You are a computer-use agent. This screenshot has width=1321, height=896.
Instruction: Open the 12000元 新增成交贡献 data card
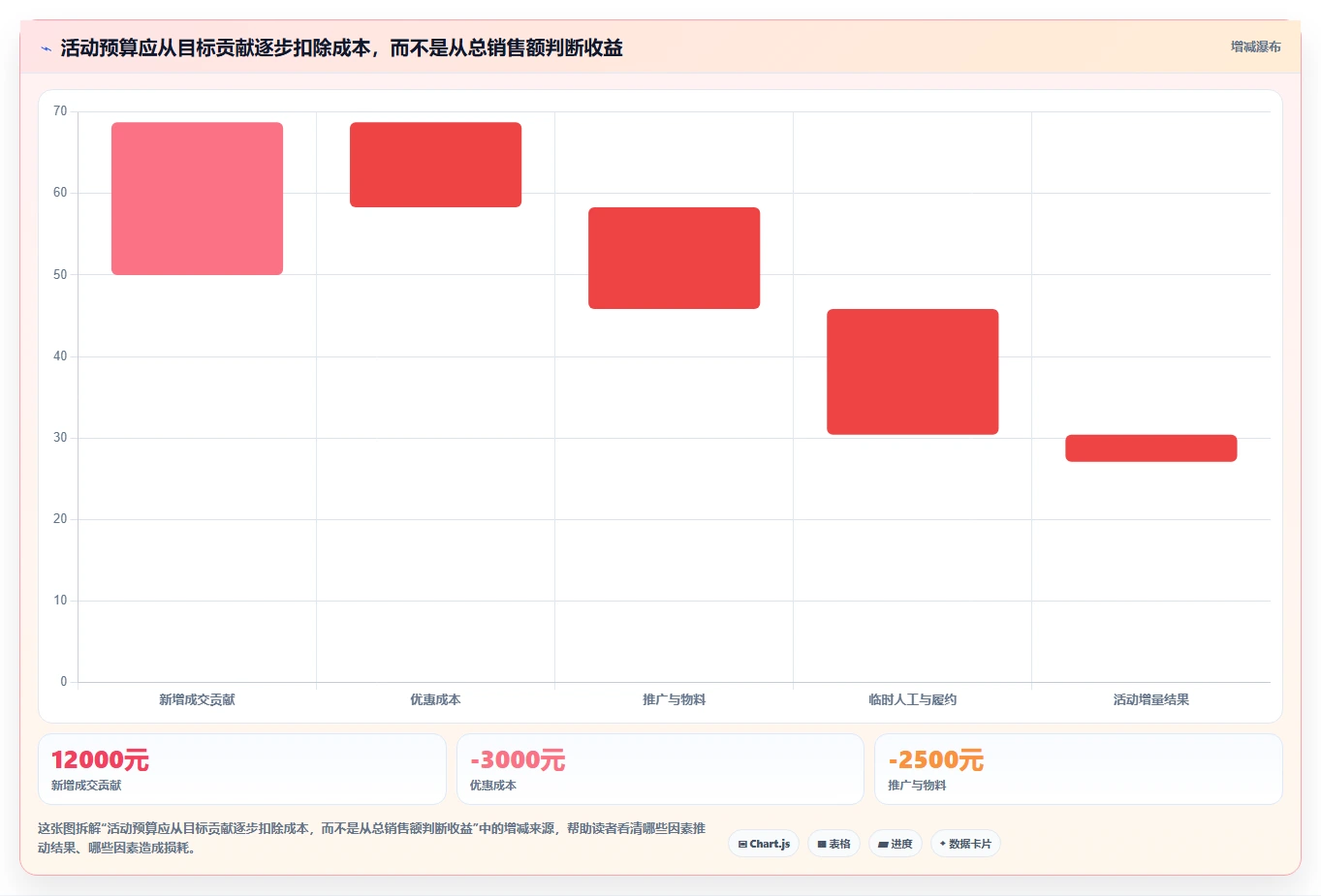[242, 769]
